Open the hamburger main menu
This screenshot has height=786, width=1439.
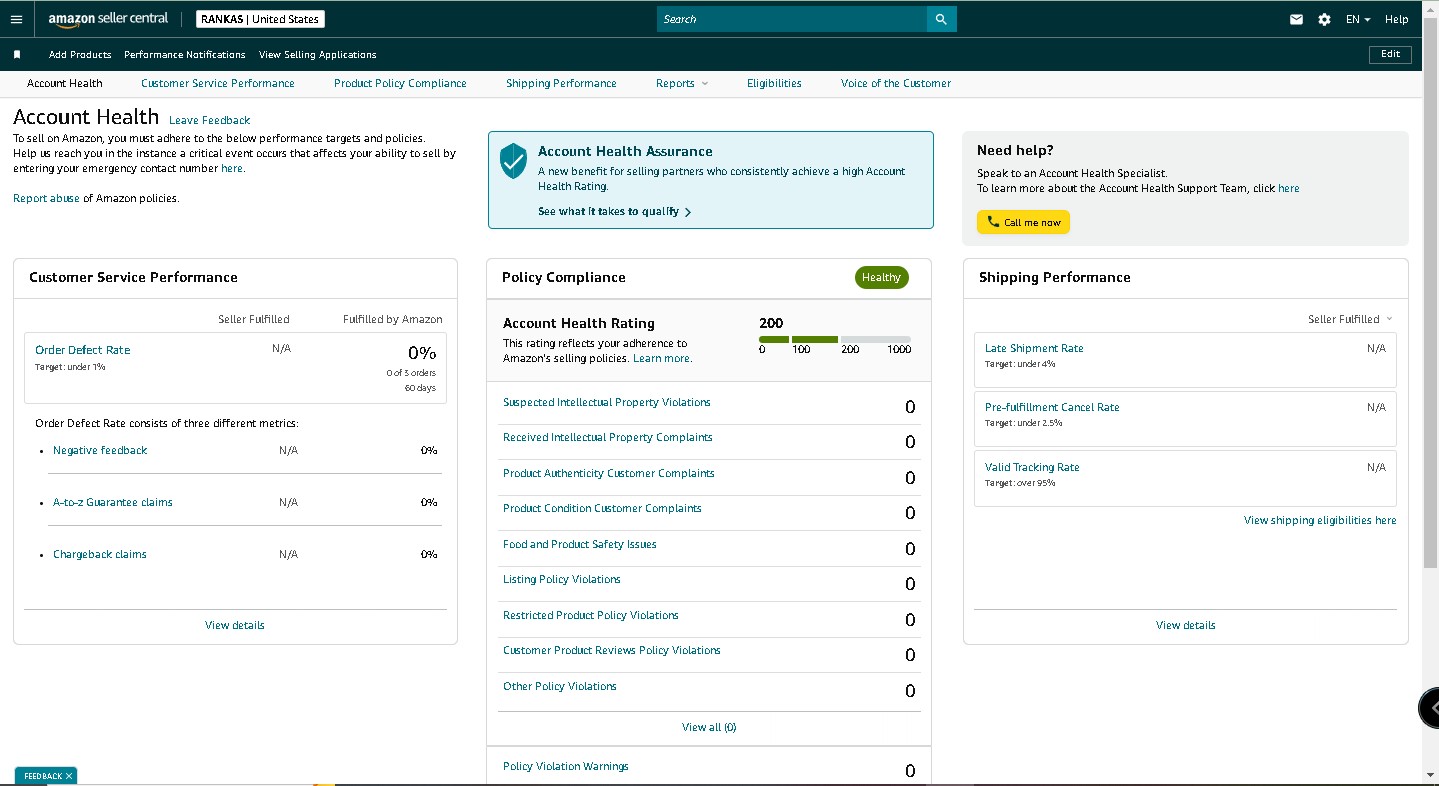pyautogui.click(x=16, y=19)
